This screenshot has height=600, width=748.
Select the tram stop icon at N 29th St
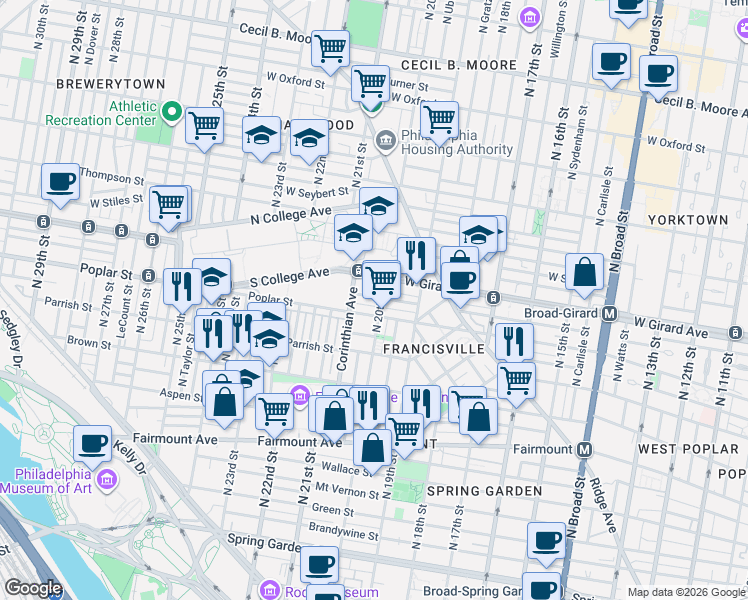(43, 221)
